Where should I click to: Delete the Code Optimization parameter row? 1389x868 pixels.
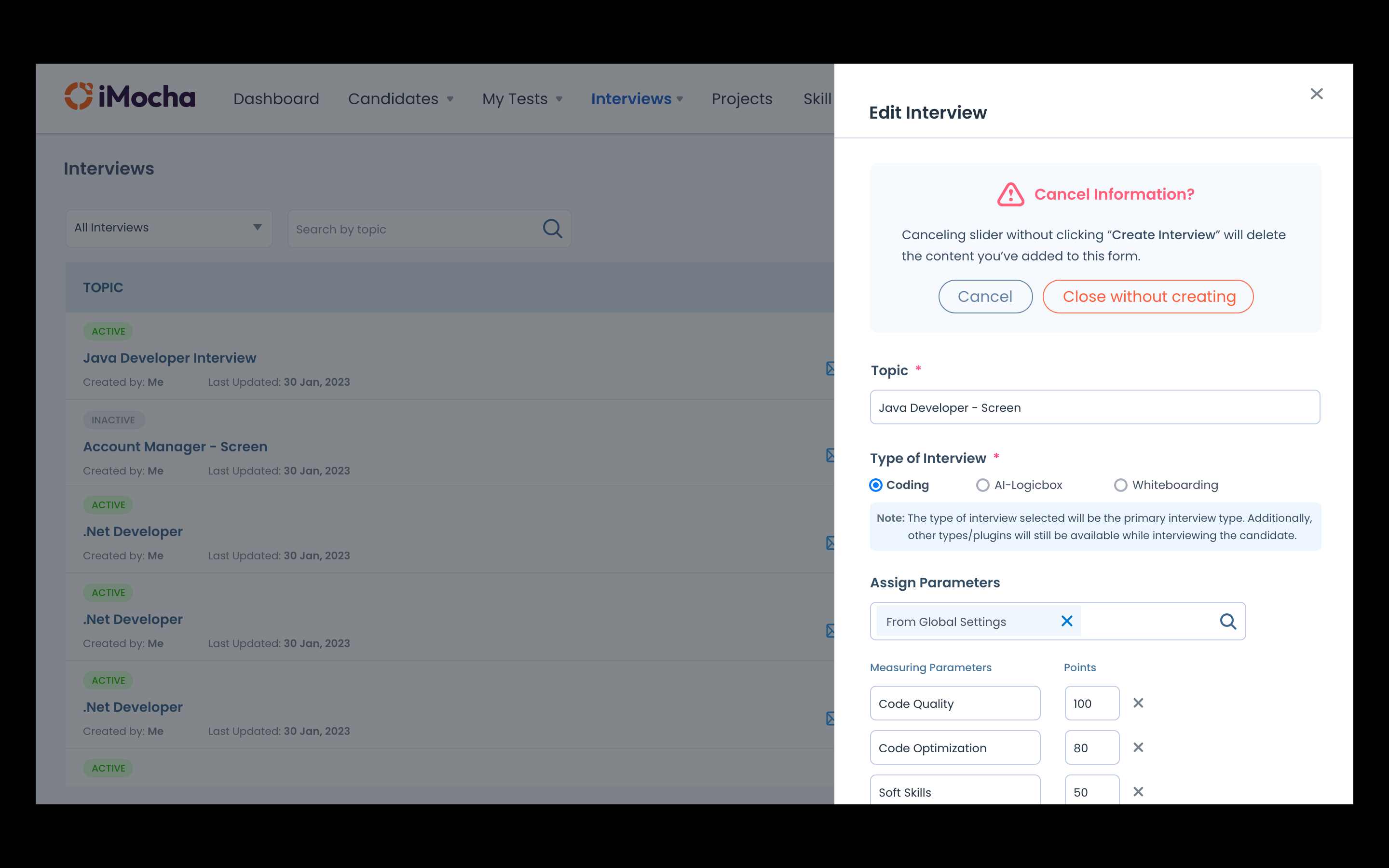pos(1138,747)
